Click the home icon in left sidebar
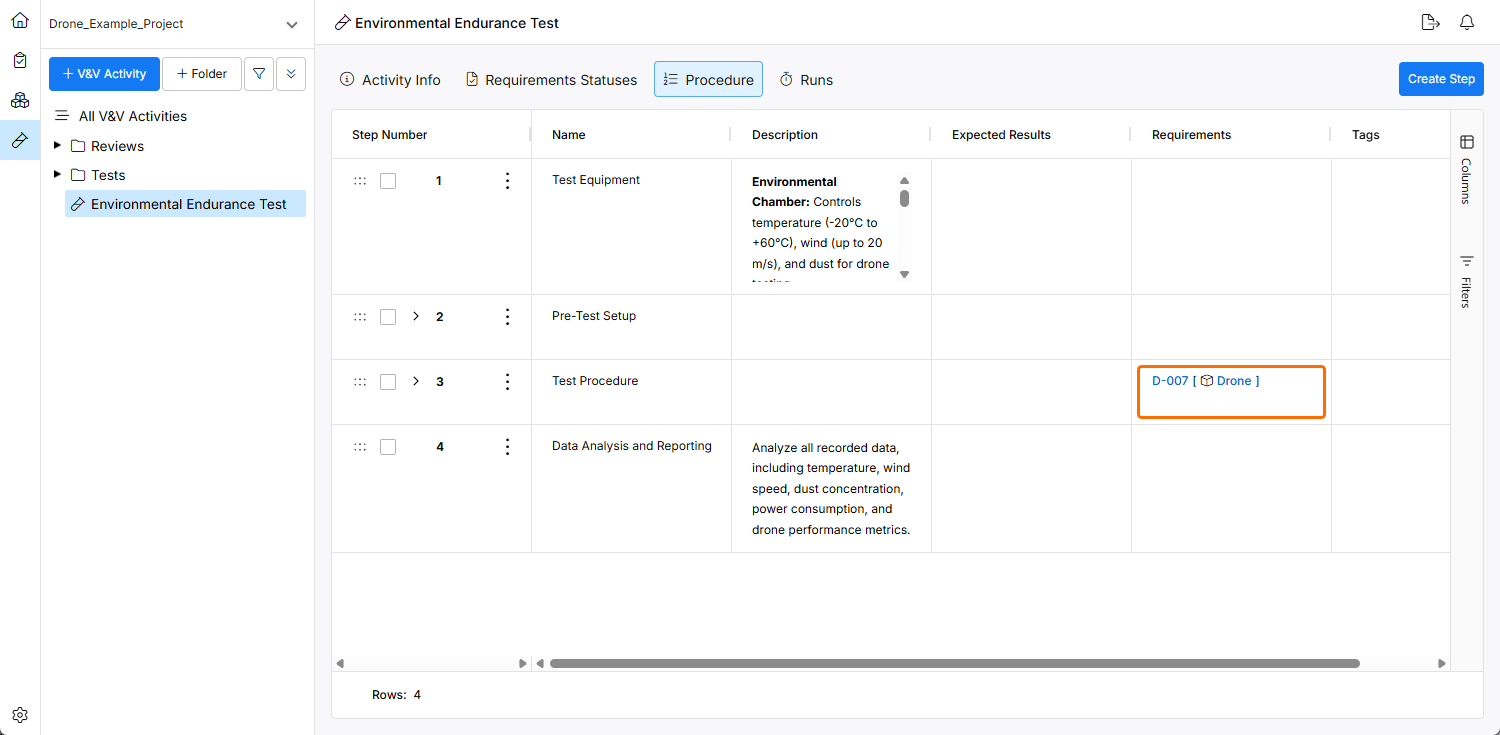 [20, 20]
